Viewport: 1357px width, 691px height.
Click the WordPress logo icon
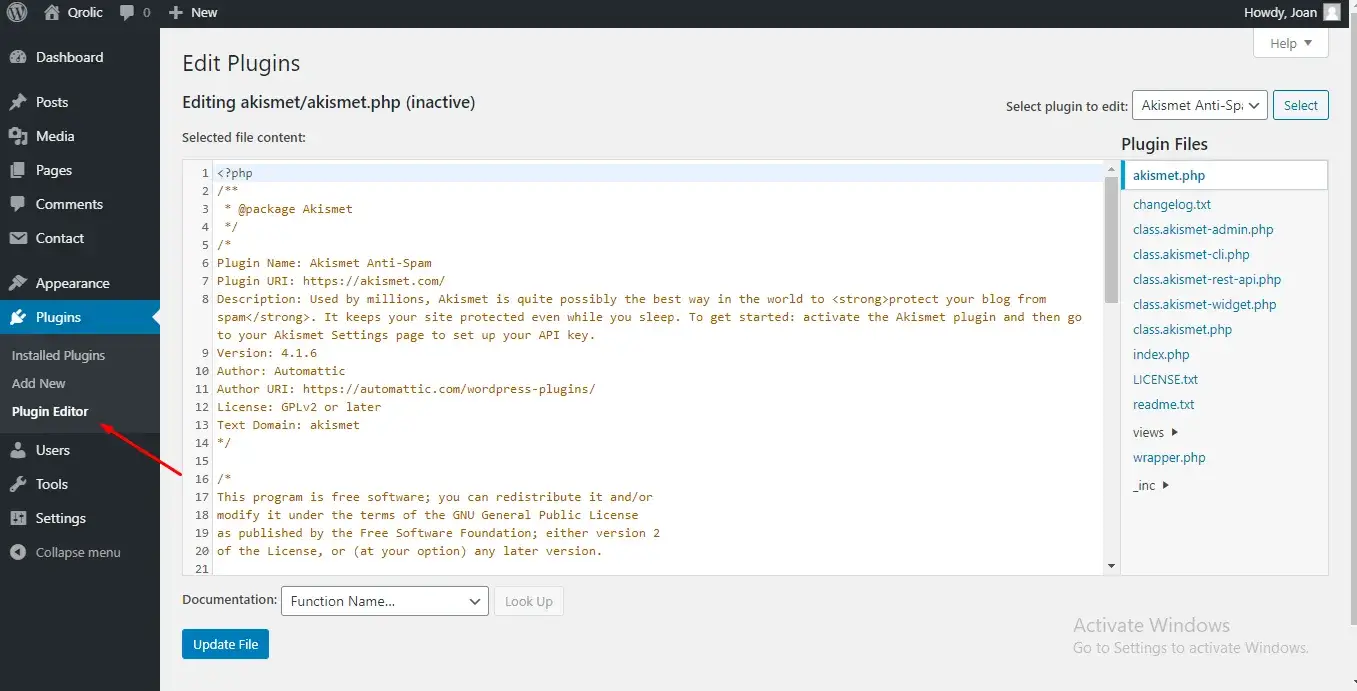17,13
